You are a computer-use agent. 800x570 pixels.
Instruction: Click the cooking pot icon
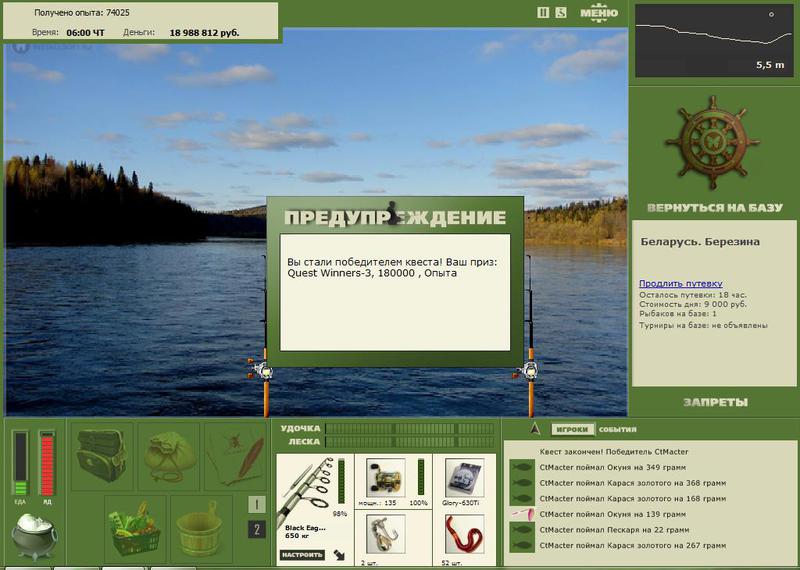coord(34,535)
